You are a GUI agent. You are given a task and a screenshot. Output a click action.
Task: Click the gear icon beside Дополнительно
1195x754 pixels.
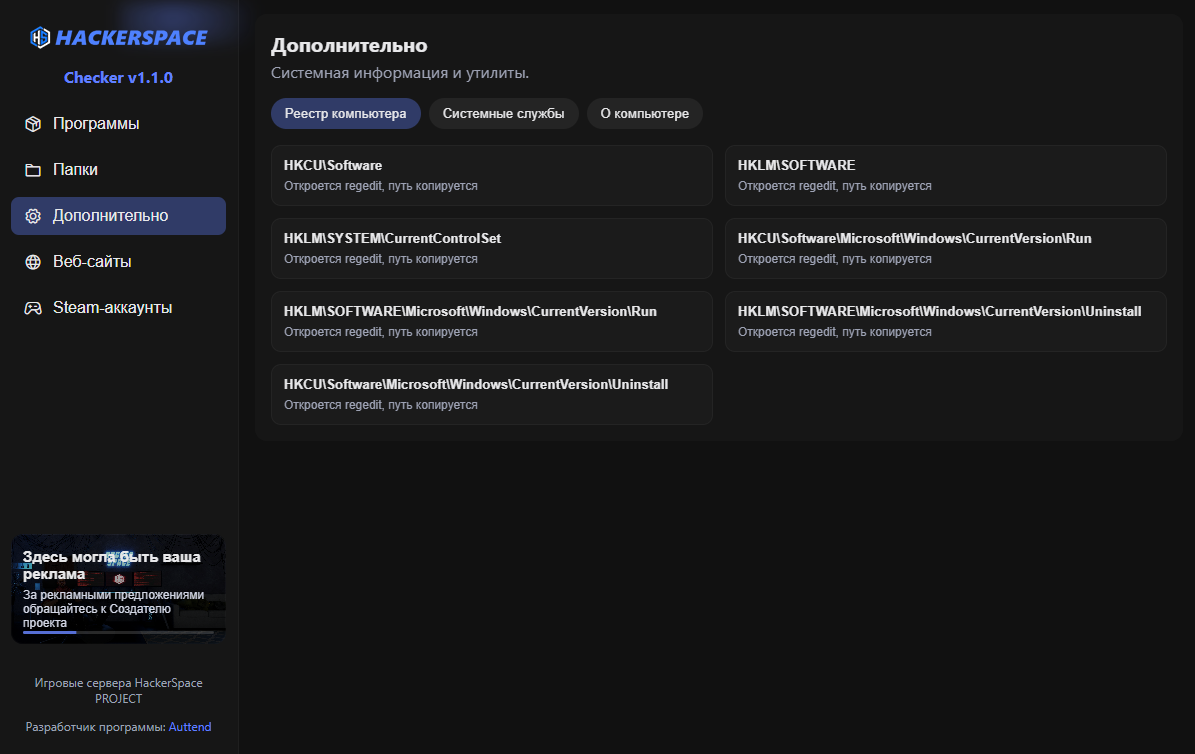click(x=33, y=216)
